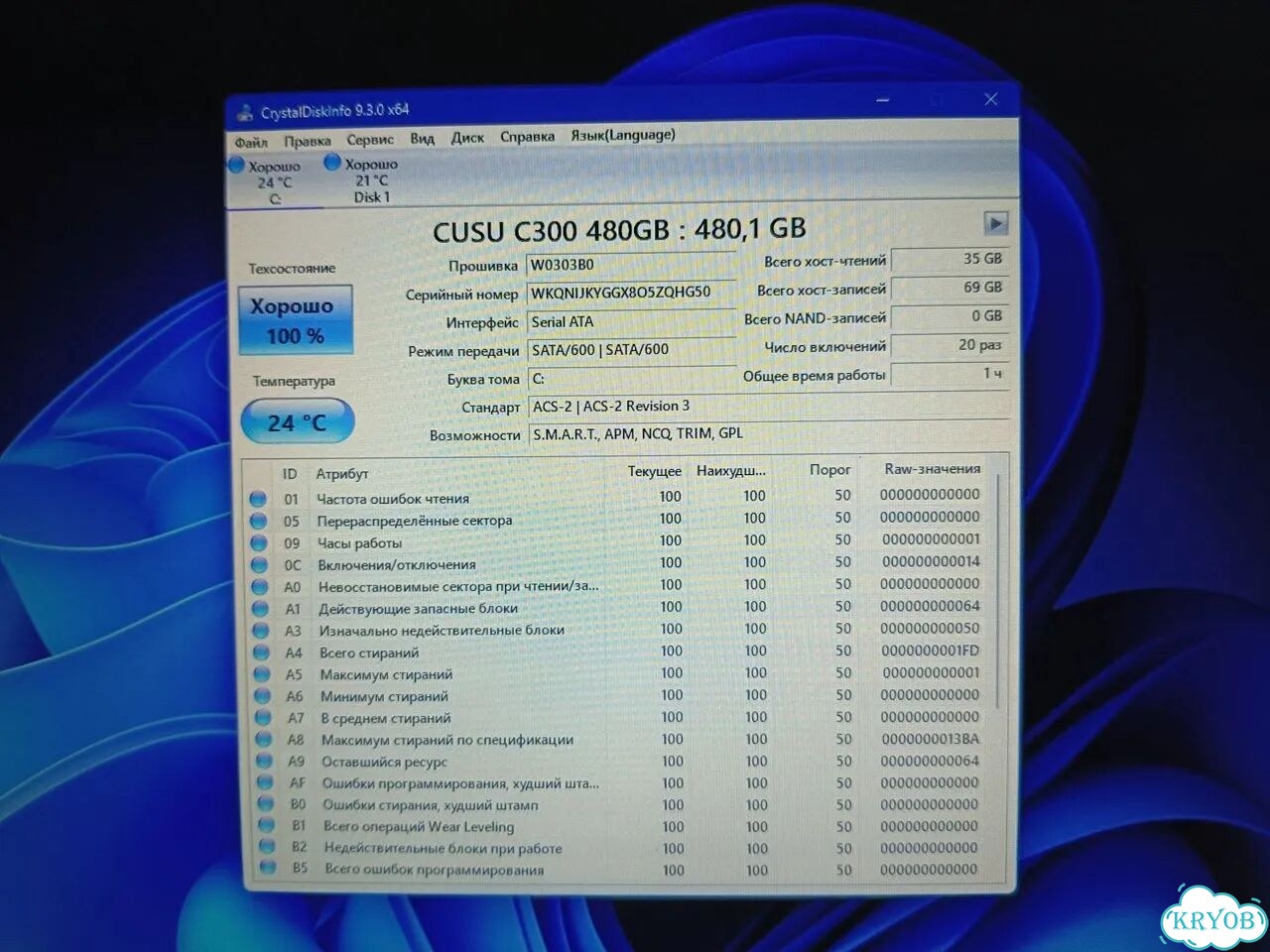Screen dimensions: 1270x952
Task: Click the ACS-2 standard field
Action: tap(769, 407)
